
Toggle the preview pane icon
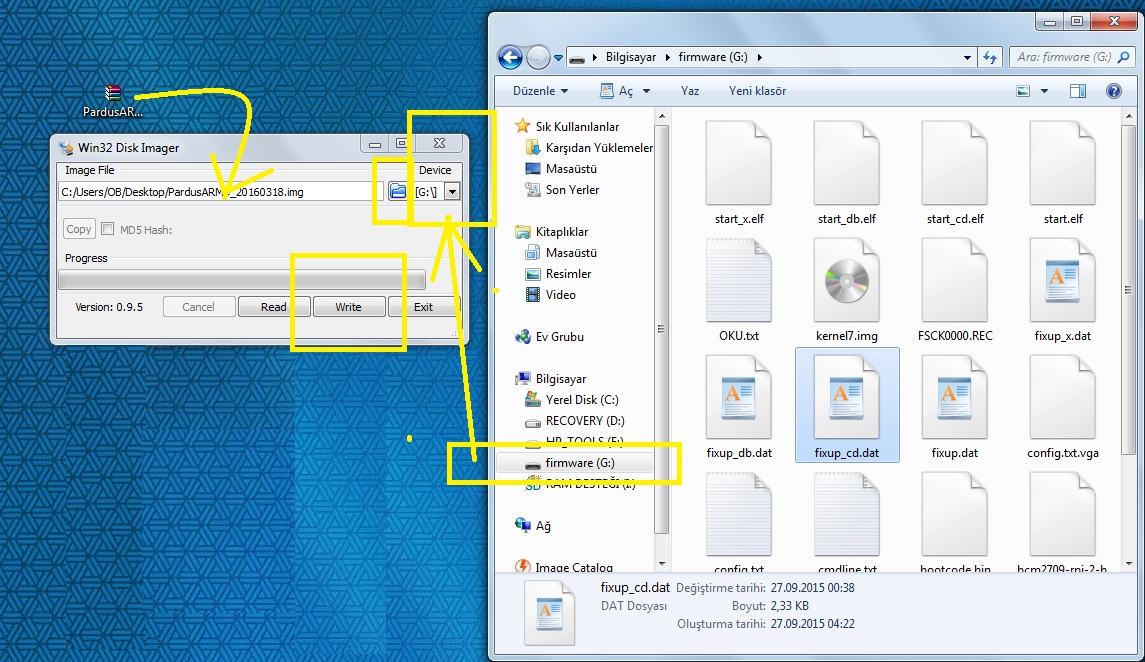pos(1078,91)
